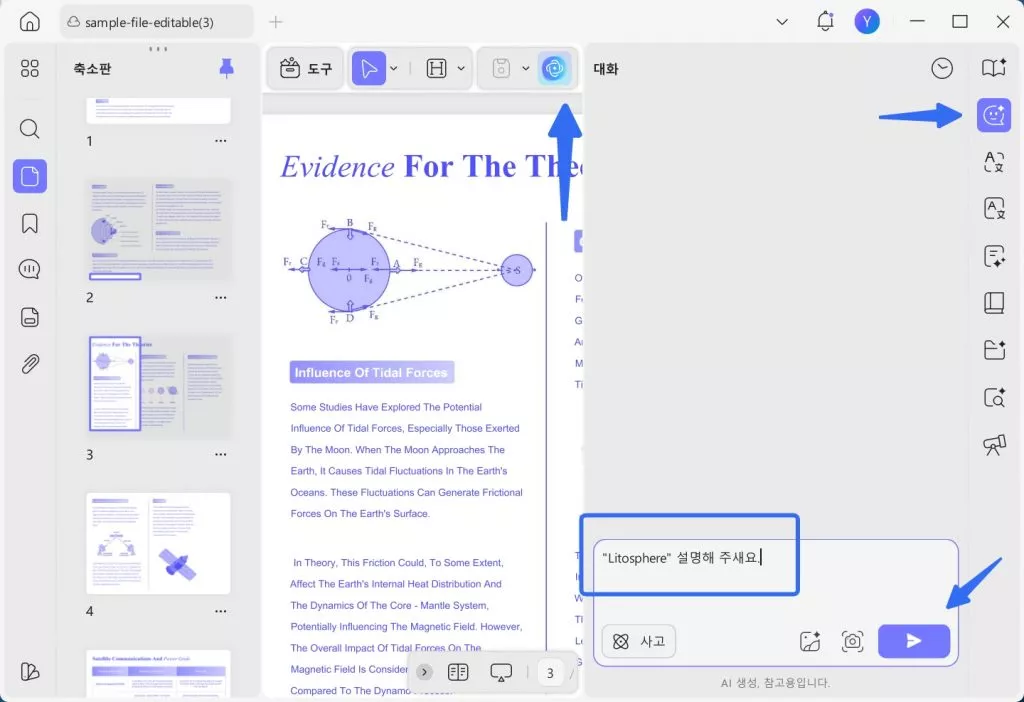Attach an image to the prompt
Viewport: 1024px width, 702px height.
tap(810, 641)
